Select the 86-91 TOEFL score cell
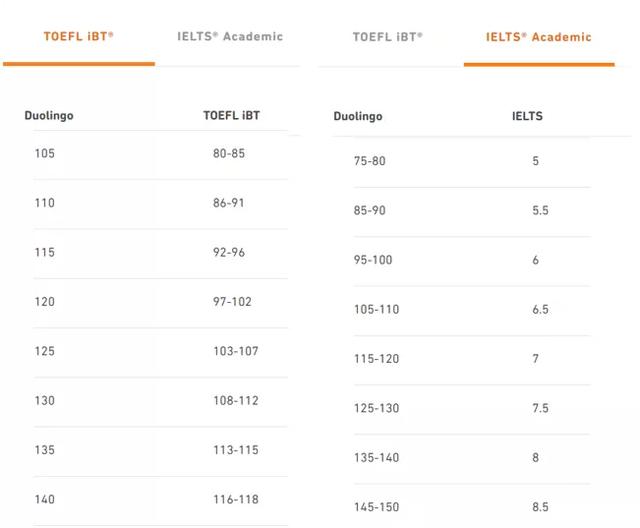This screenshot has width=640, height=528. (x=228, y=203)
